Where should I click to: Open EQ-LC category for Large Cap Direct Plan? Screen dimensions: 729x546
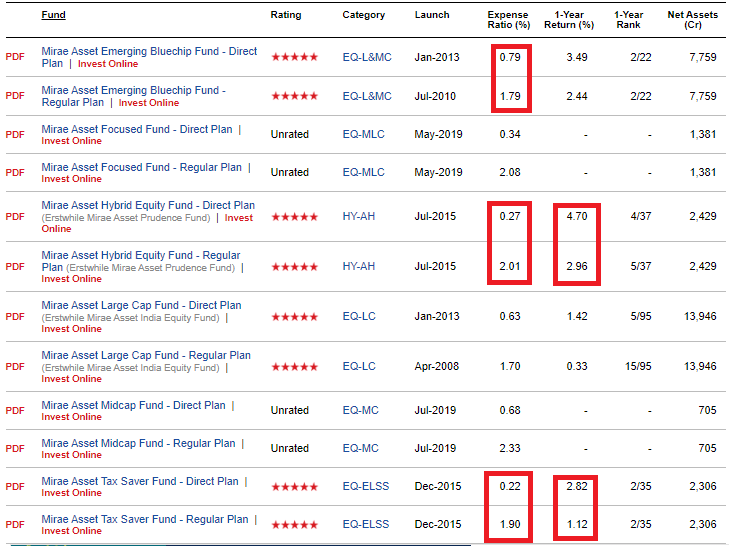coord(359,316)
